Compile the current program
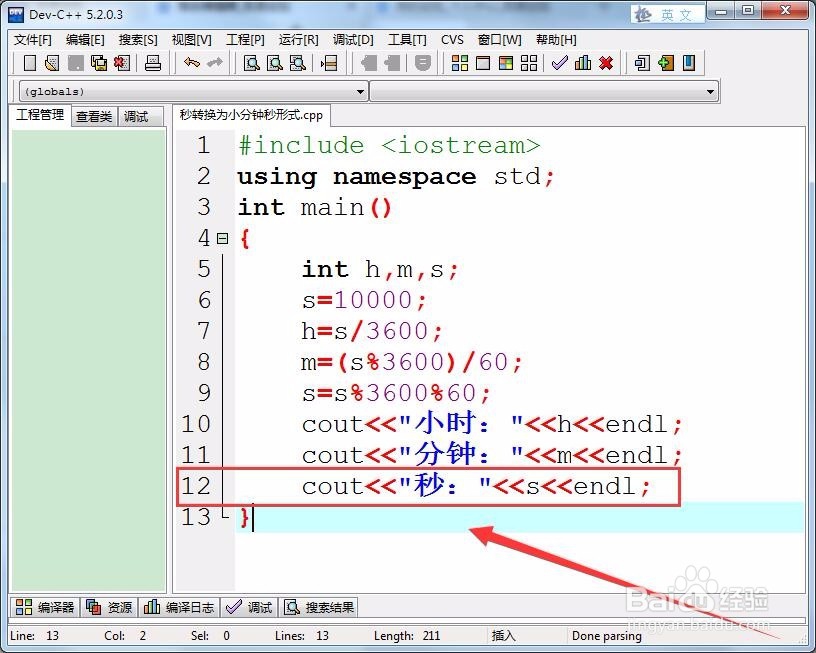This screenshot has height=653, width=816. pyautogui.click(x=459, y=62)
